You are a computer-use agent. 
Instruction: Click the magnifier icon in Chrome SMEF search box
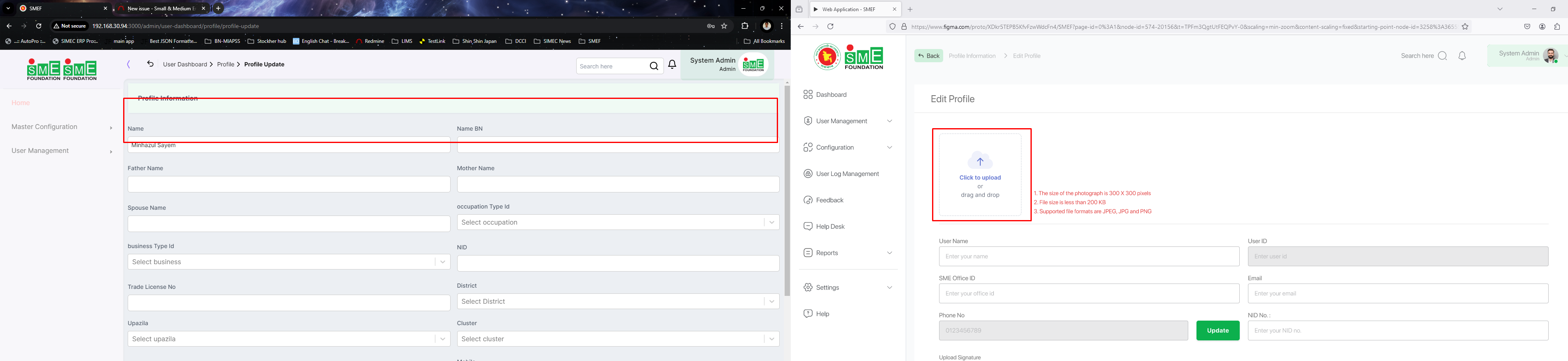tap(654, 66)
